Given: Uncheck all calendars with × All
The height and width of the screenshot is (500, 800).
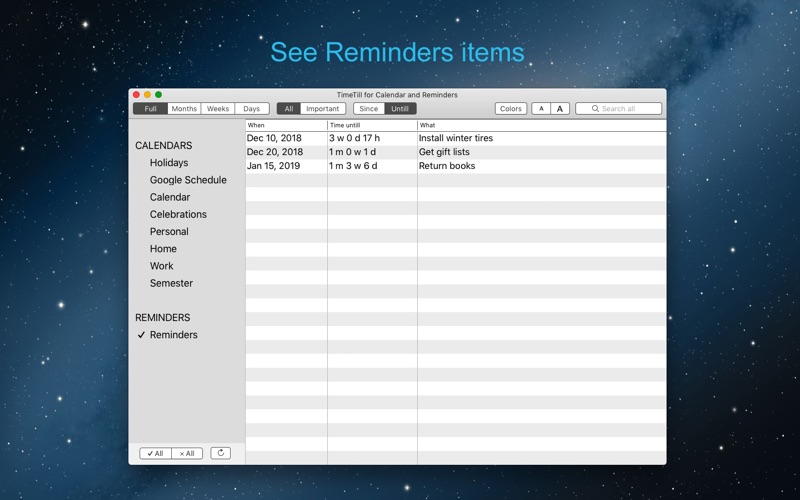Looking at the screenshot, I should click(187, 454).
